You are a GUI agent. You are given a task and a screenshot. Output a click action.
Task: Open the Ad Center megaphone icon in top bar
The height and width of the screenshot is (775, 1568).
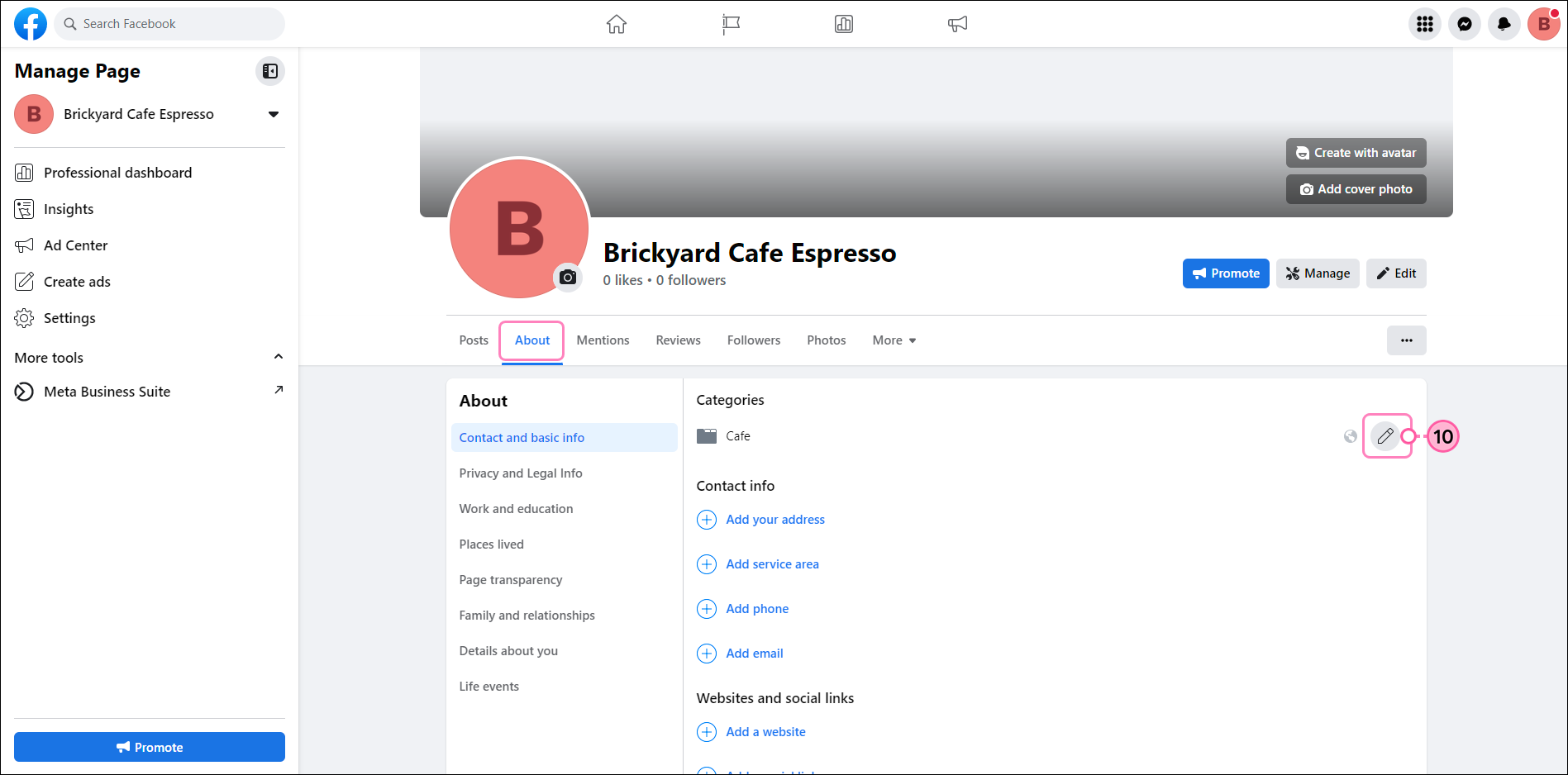[x=957, y=24]
